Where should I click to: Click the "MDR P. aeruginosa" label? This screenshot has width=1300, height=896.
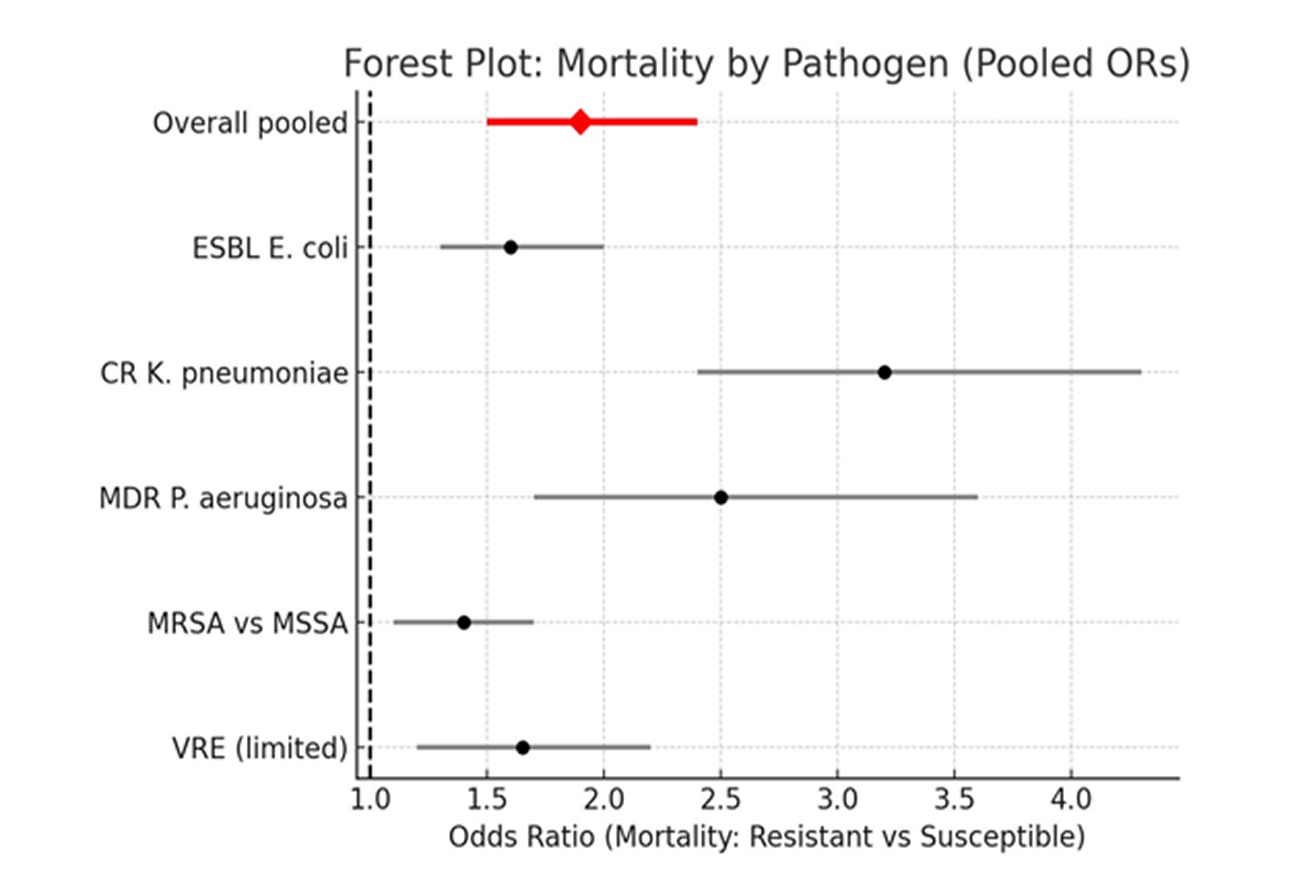tap(223, 498)
